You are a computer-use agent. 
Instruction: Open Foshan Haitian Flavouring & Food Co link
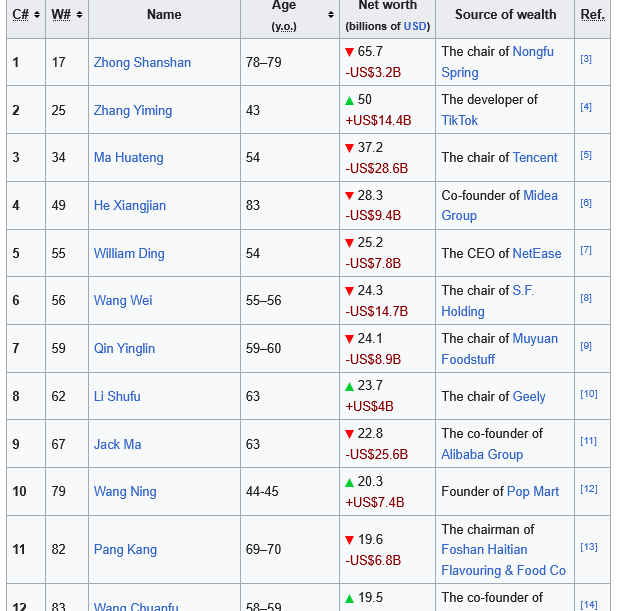point(503,560)
